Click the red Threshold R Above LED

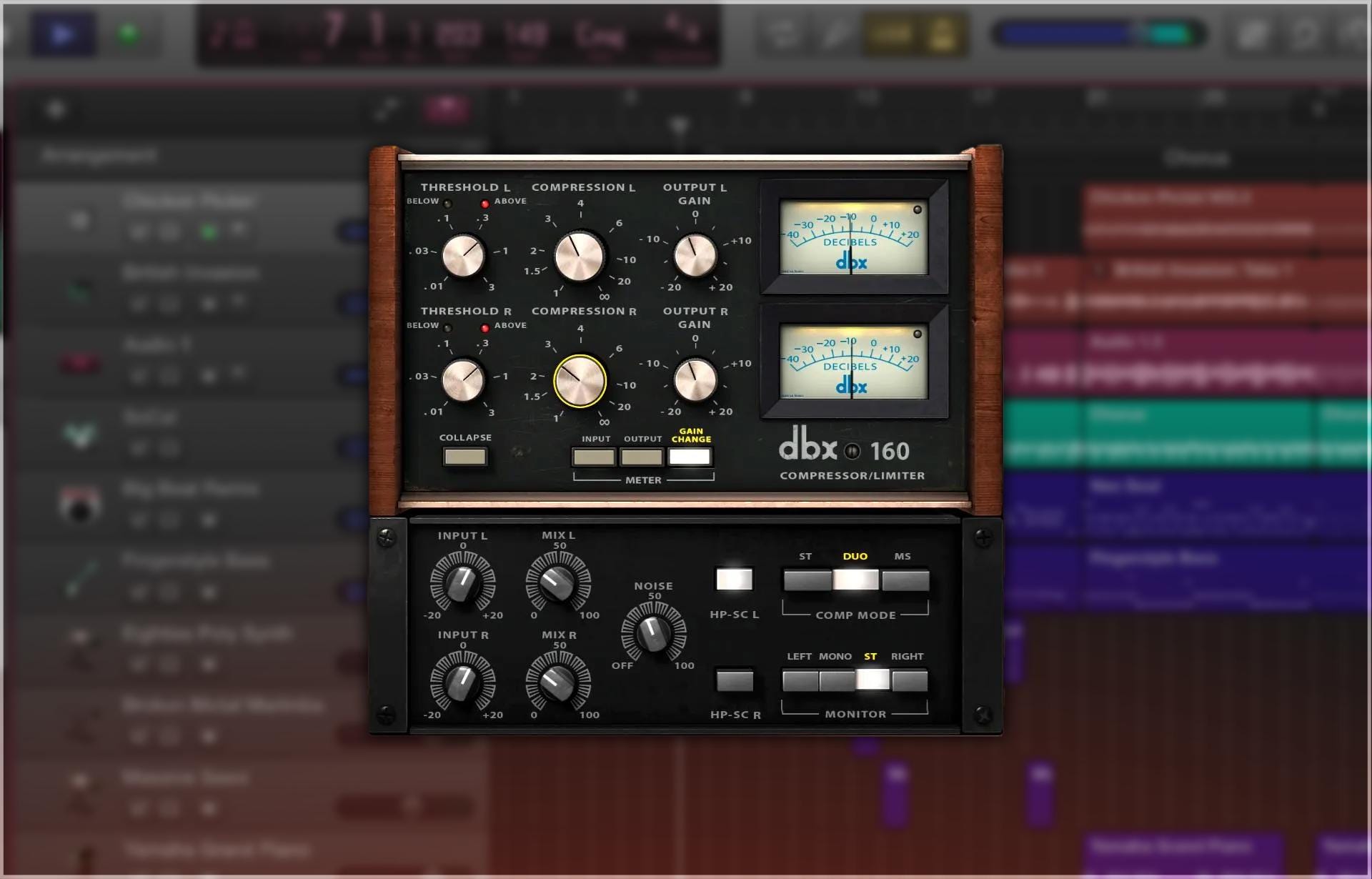click(x=485, y=328)
